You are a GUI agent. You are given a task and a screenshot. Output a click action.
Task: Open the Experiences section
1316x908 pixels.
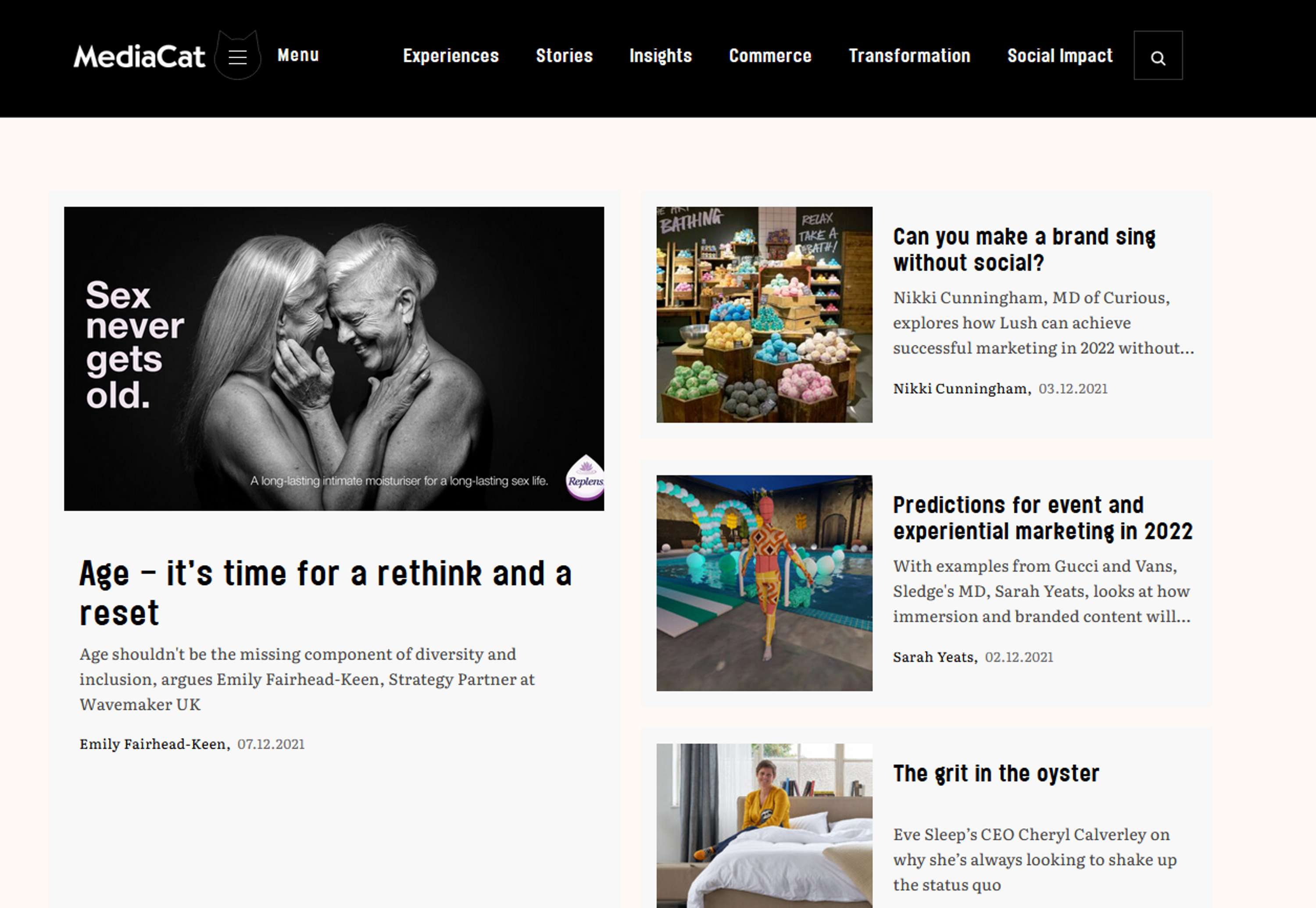coord(451,56)
